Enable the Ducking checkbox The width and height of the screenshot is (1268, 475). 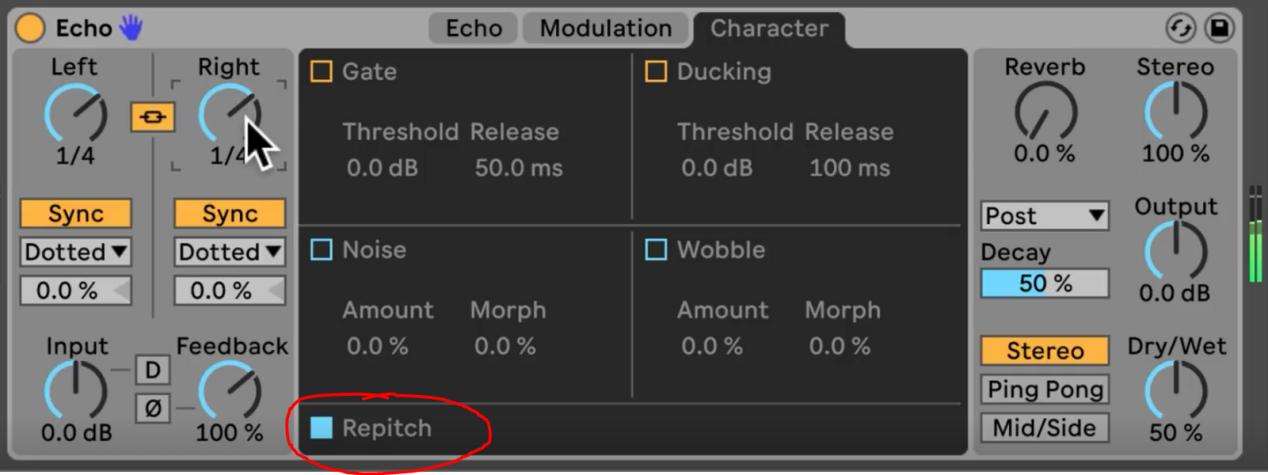point(656,72)
